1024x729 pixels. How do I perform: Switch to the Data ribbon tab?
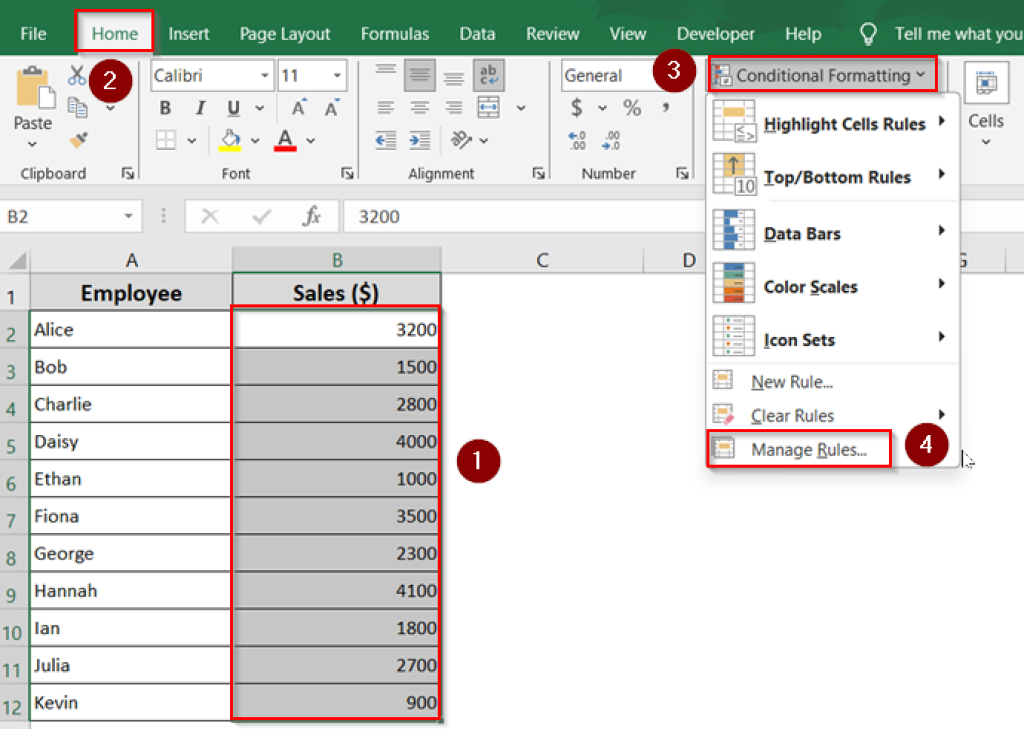pyautogui.click(x=477, y=33)
